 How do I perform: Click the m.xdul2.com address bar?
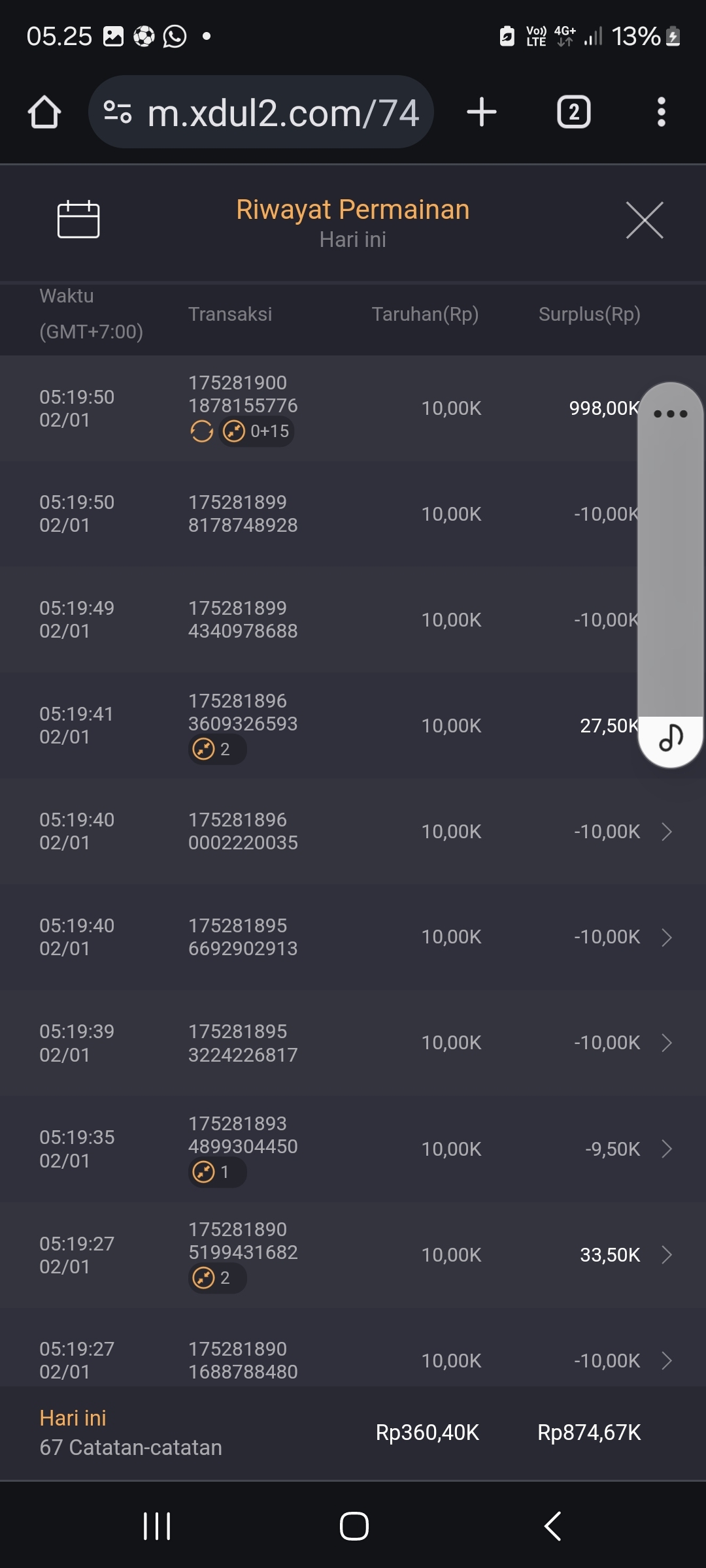pyautogui.click(x=282, y=112)
